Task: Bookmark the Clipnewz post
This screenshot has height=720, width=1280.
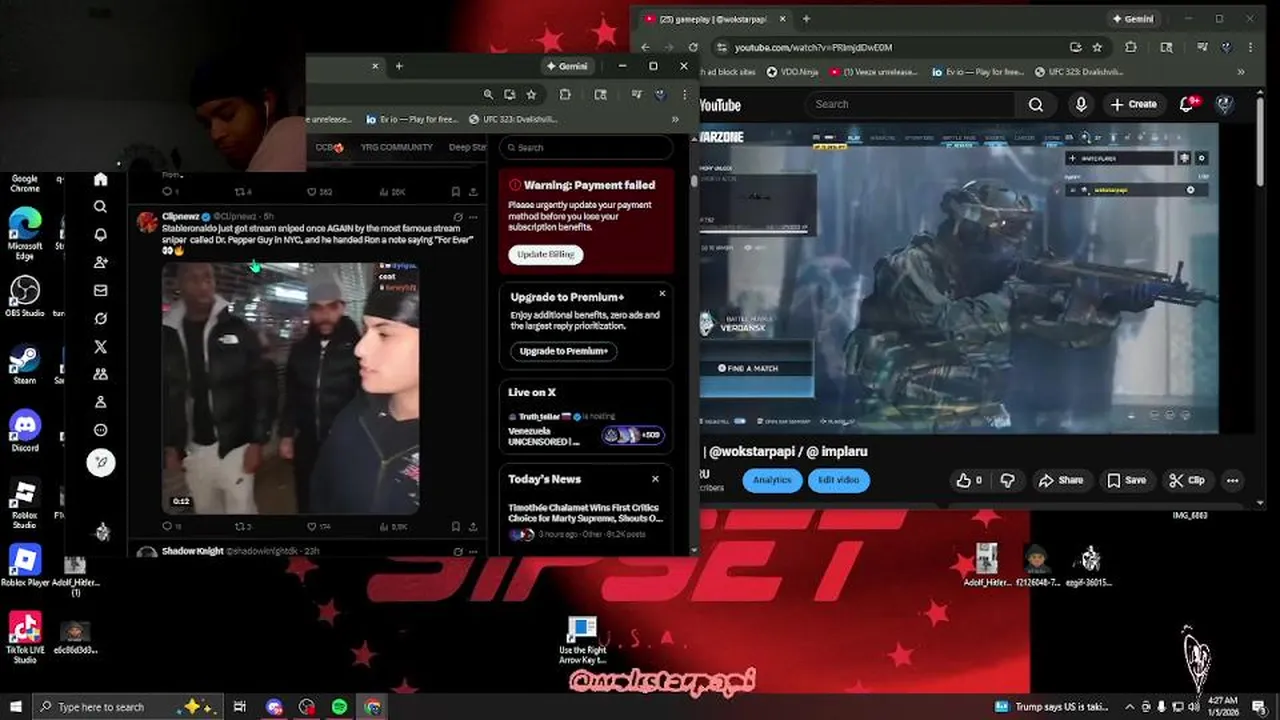Action: click(455, 526)
